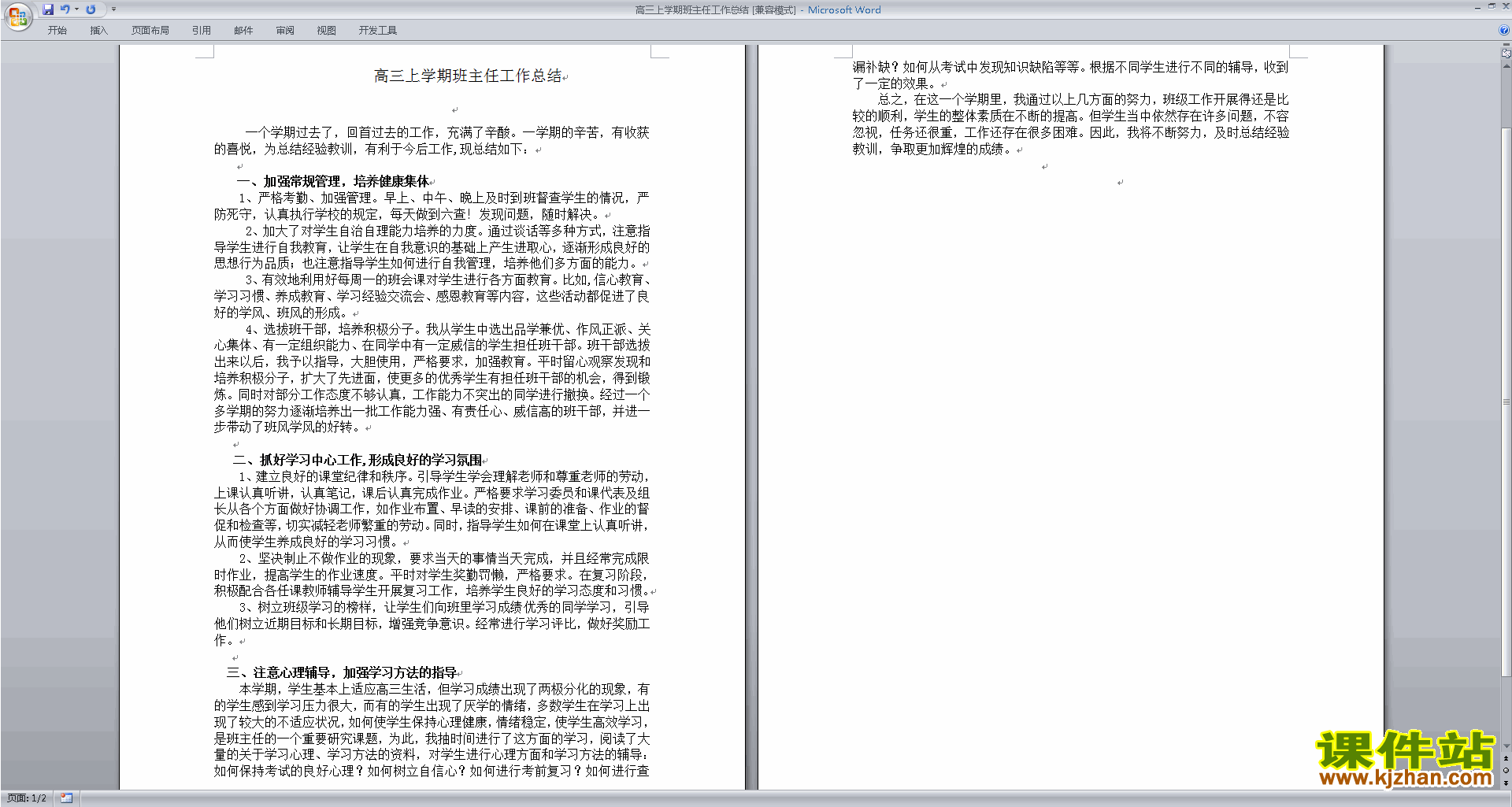This screenshot has width=1512, height=807.
Task: Open the undo history dropdown arrow
Action: click(76, 9)
